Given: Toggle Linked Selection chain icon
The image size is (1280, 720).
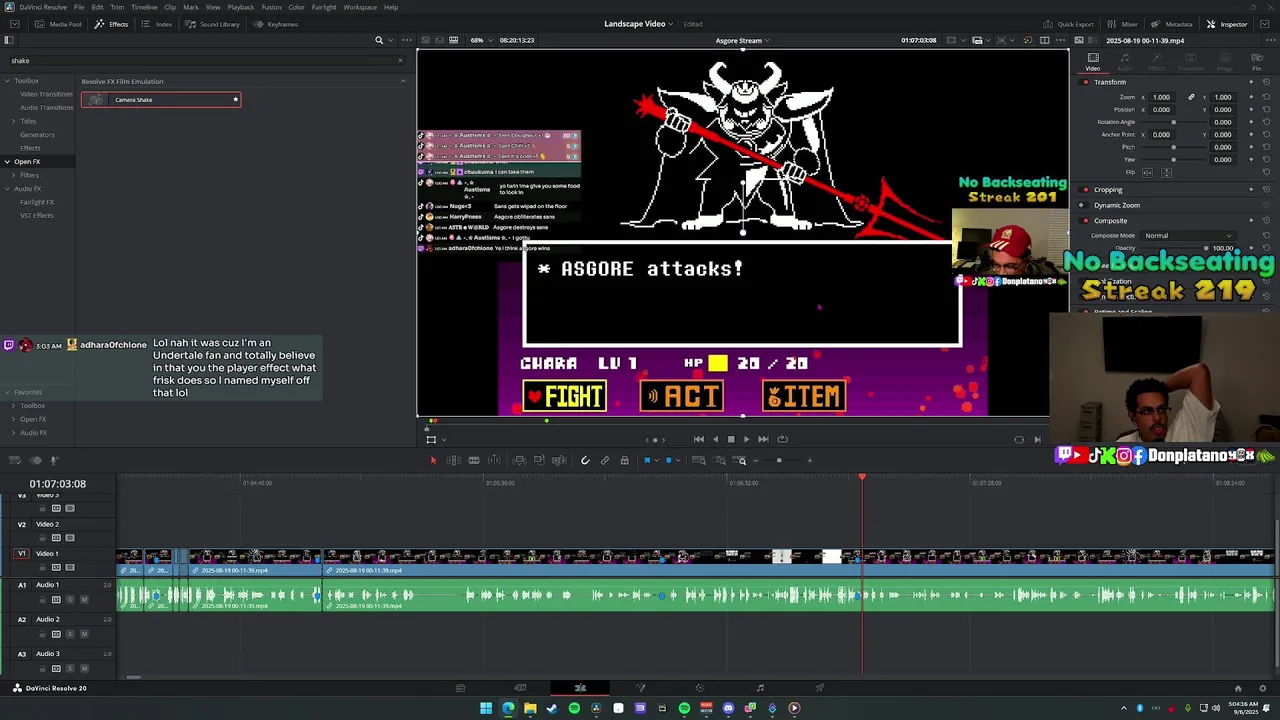Looking at the screenshot, I should click(x=605, y=460).
